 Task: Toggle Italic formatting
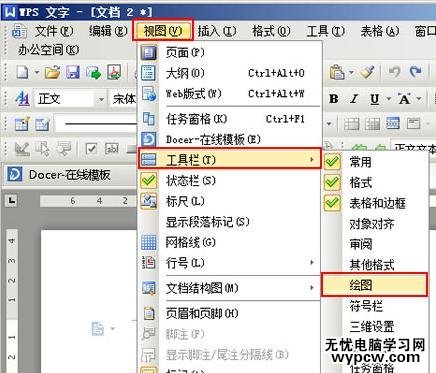tap(354, 99)
